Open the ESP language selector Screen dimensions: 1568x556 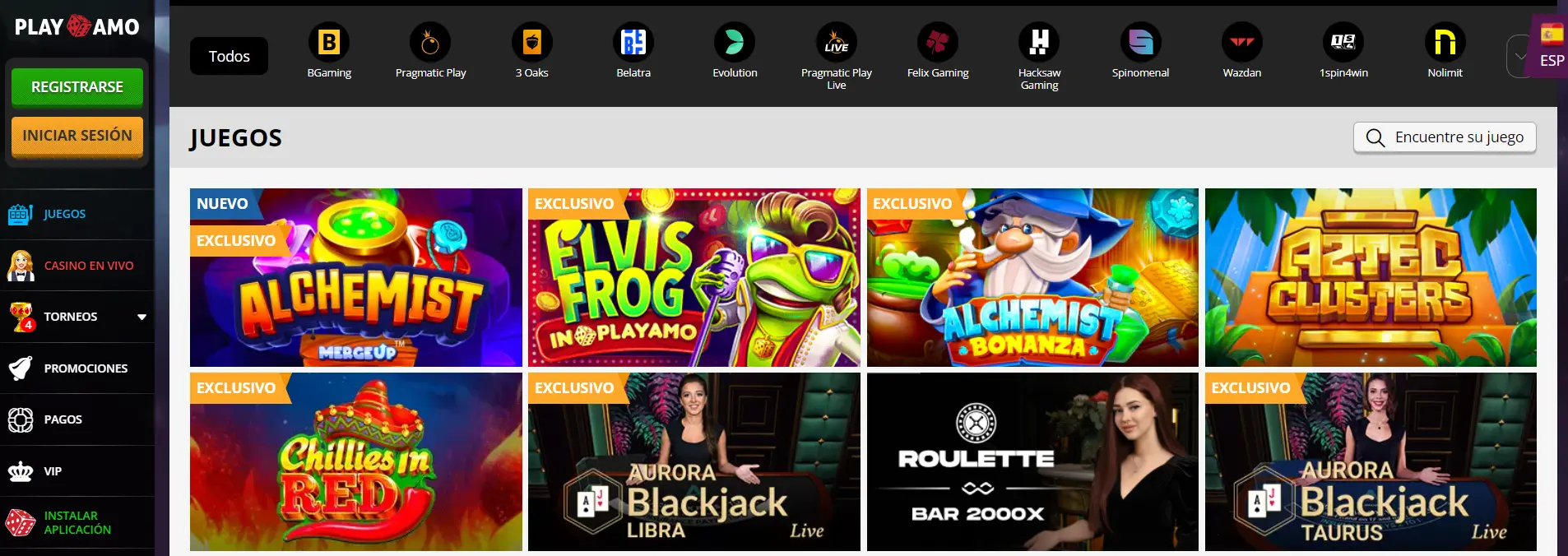pos(1551,47)
